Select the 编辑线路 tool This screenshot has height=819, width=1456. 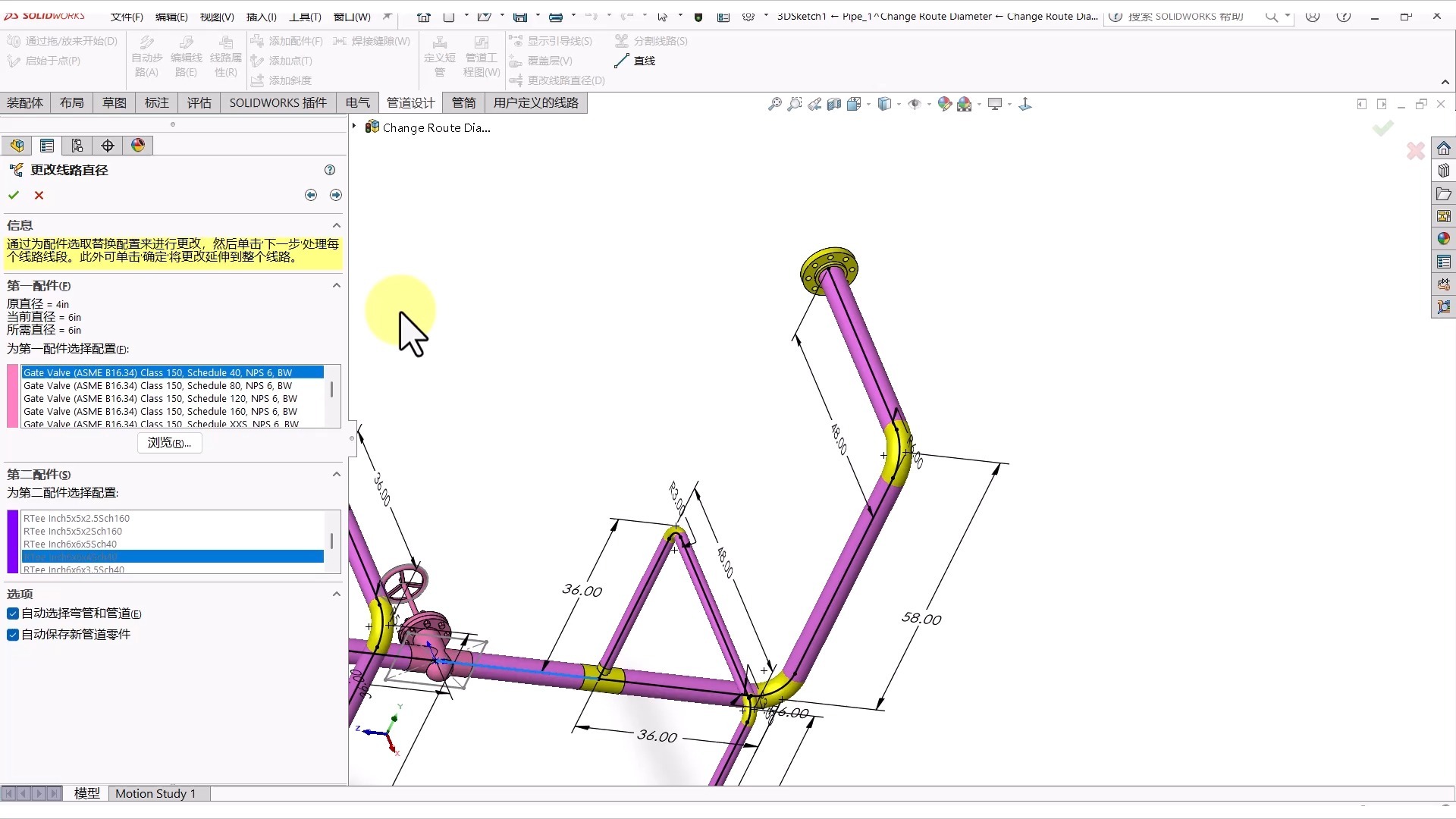186,55
